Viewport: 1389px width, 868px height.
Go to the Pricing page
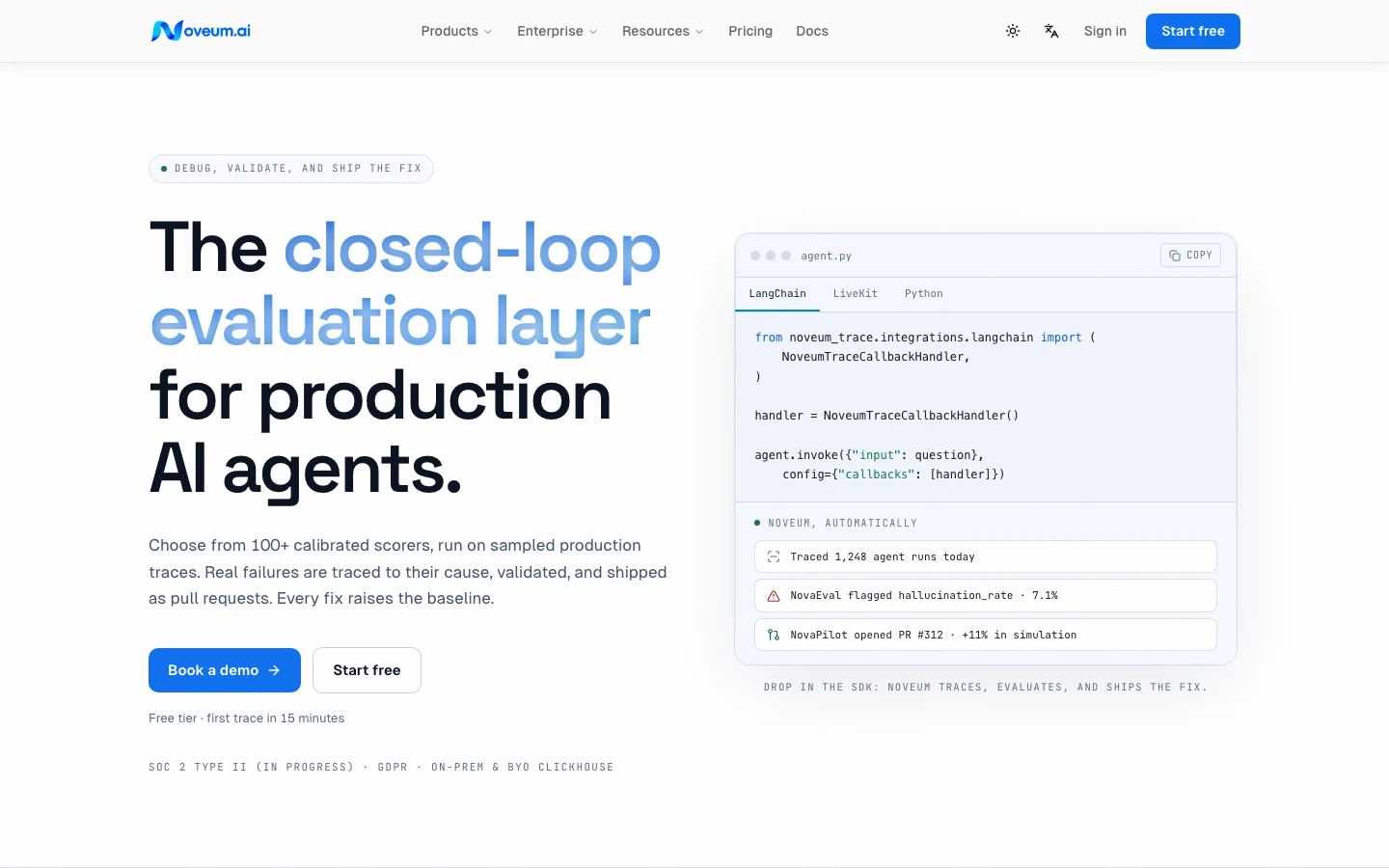[x=750, y=31]
